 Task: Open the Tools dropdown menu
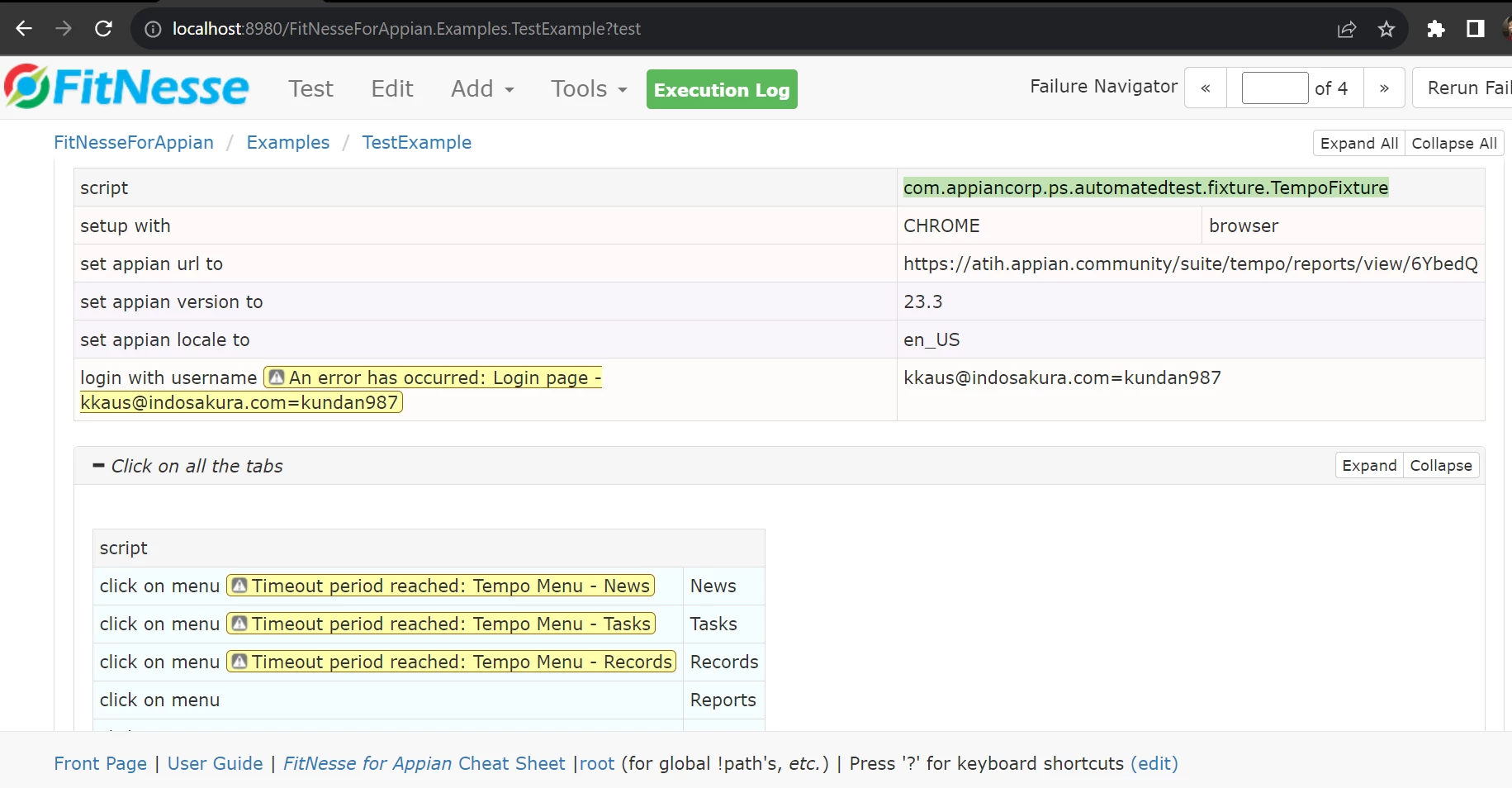click(589, 88)
